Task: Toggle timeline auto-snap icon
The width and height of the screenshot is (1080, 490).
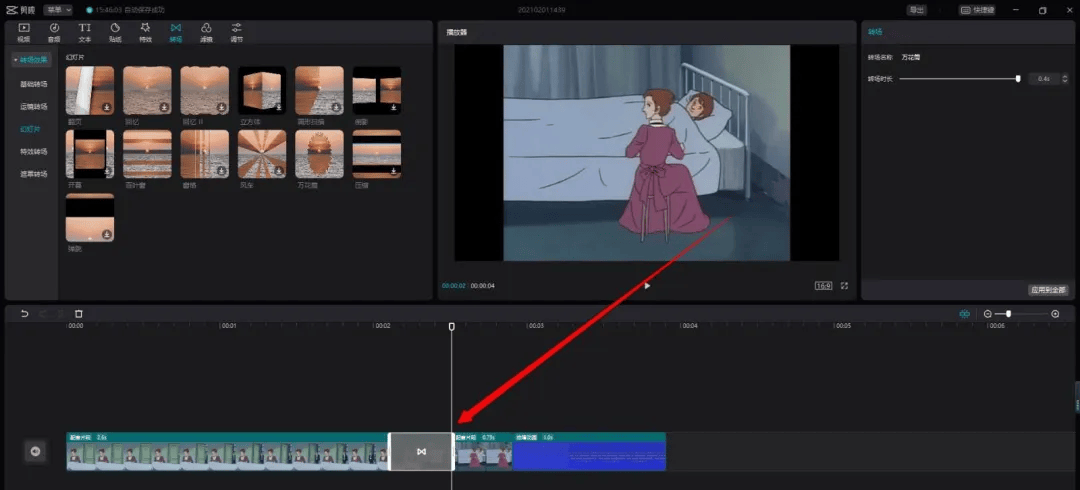Action: 965,314
